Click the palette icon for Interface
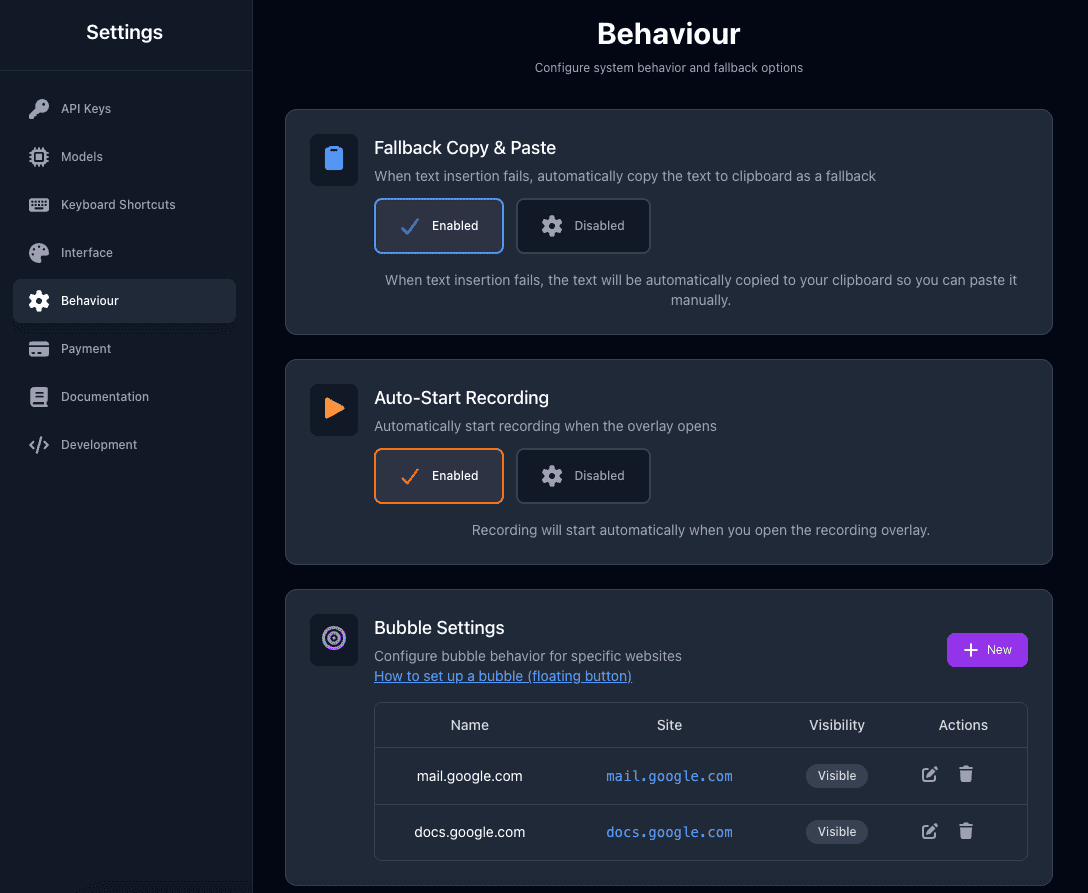Image resolution: width=1088 pixels, height=893 pixels. pyautogui.click(x=39, y=253)
